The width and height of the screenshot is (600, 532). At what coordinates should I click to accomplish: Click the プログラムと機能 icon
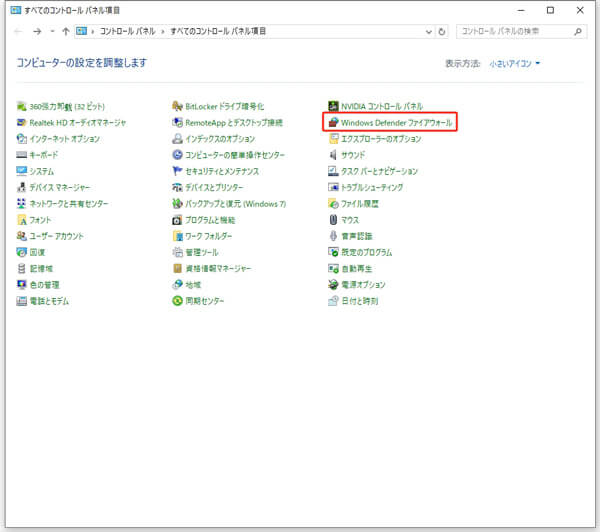[177, 220]
